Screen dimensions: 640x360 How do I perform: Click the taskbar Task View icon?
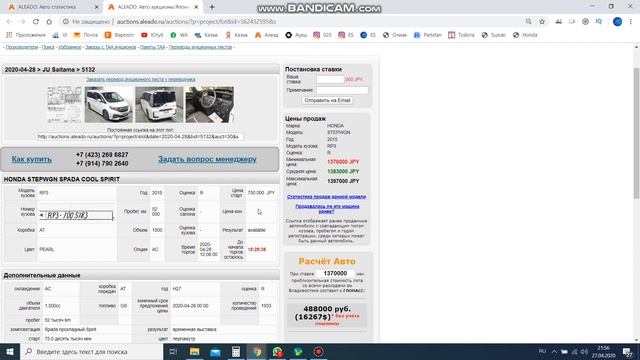pos(173,351)
